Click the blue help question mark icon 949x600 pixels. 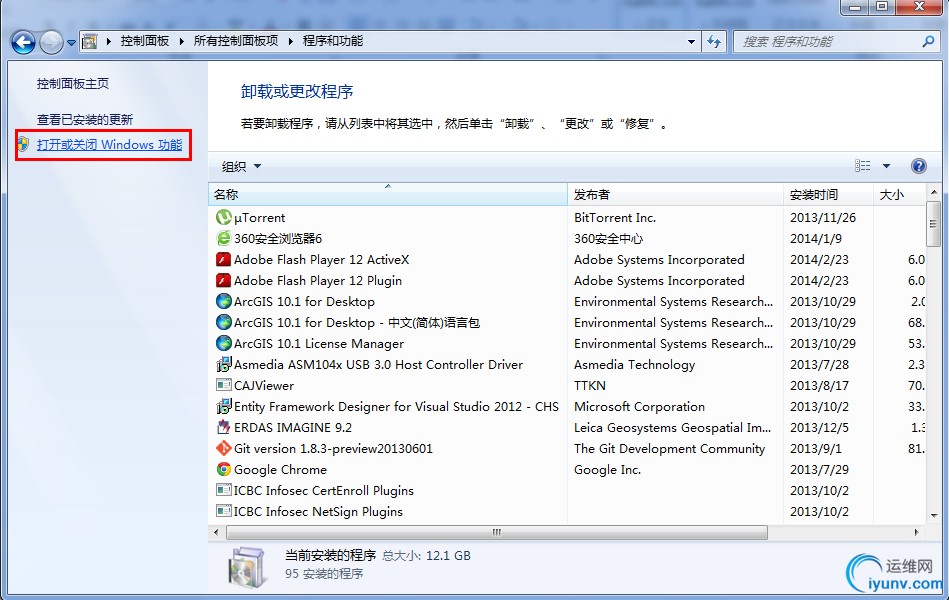(918, 166)
